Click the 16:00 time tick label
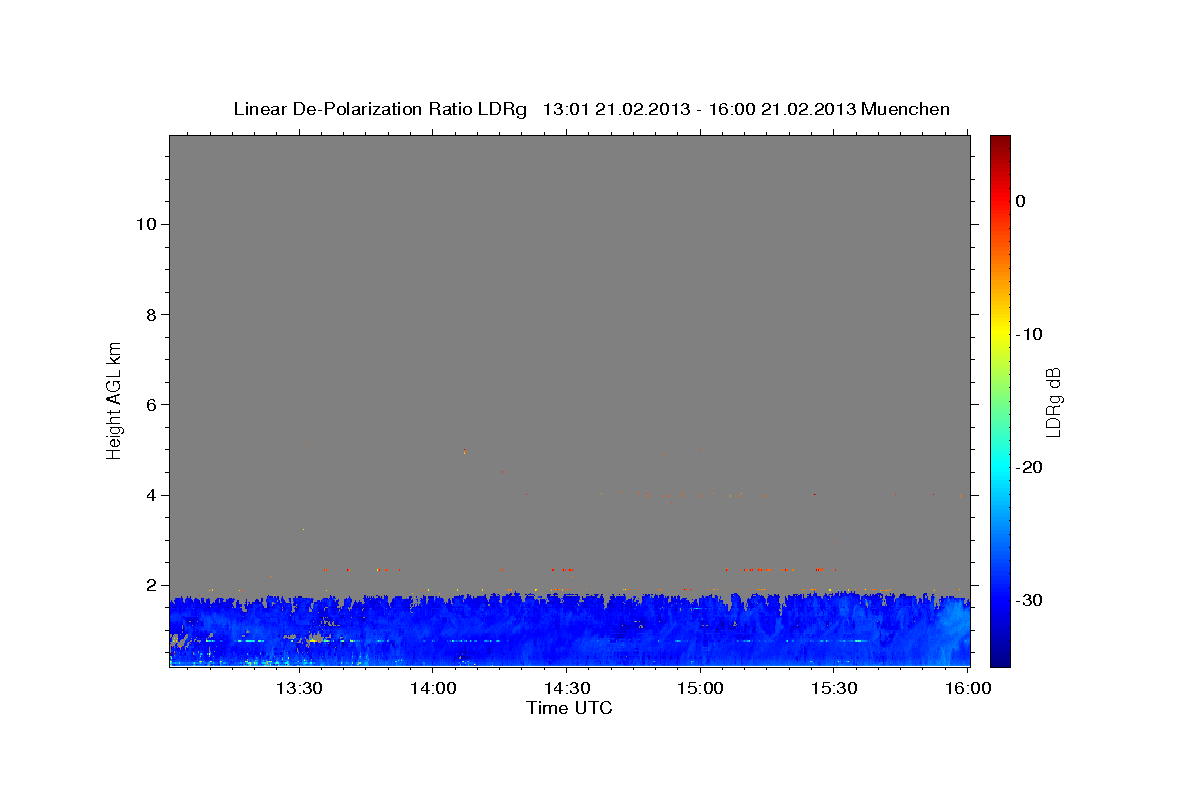Viewport: 1200px width, 800px height. pos(967,688)
